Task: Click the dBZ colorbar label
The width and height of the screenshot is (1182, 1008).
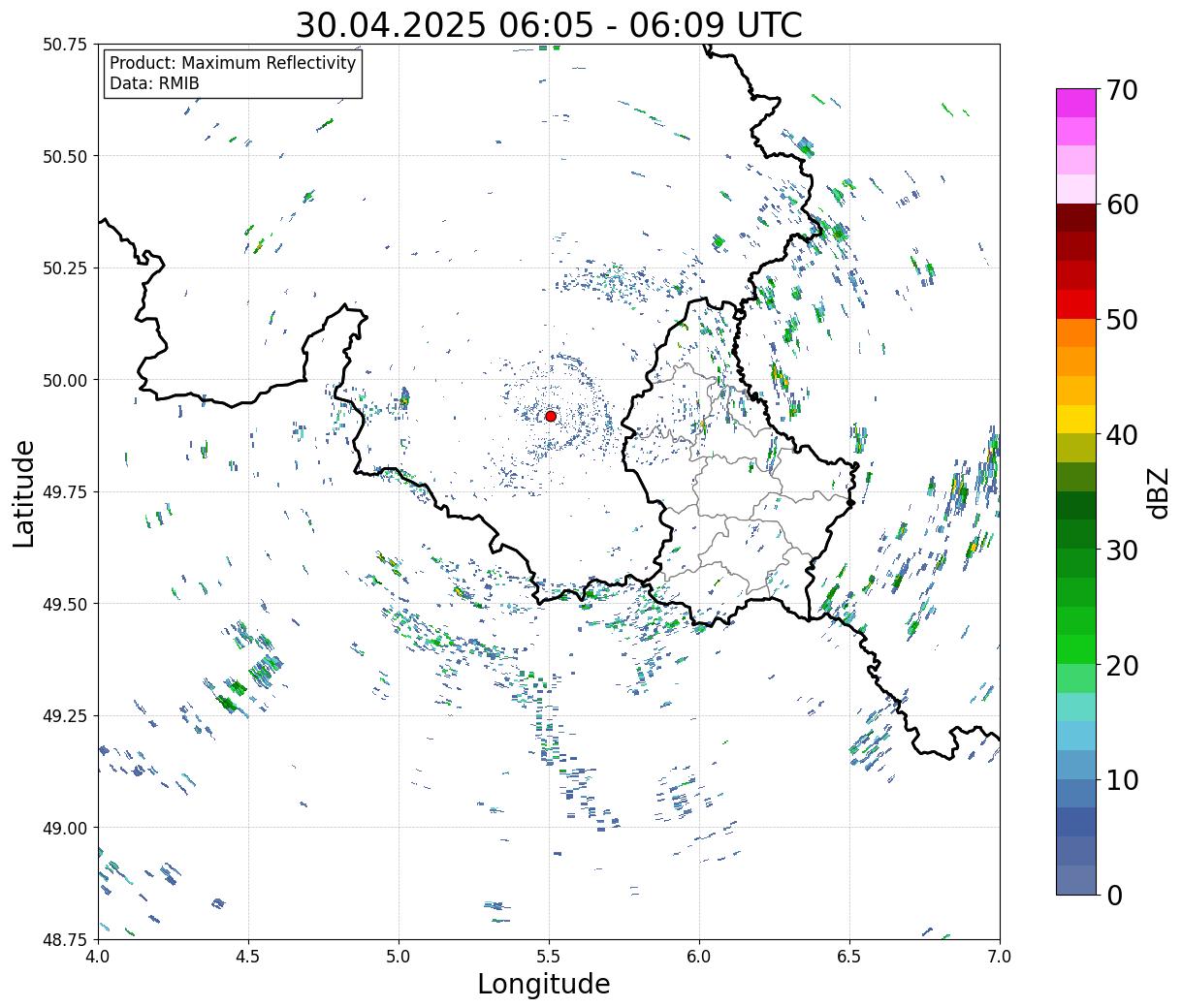Action: (1158, 492)
